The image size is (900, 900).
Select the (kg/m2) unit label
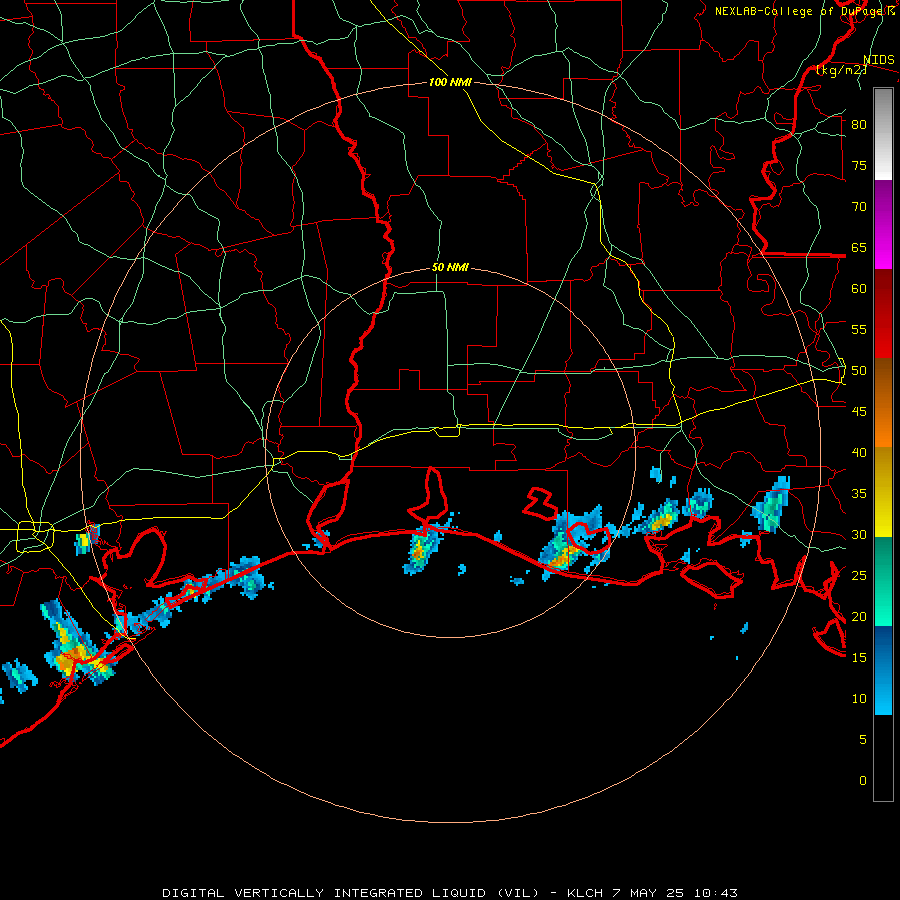tap(841, 70)
